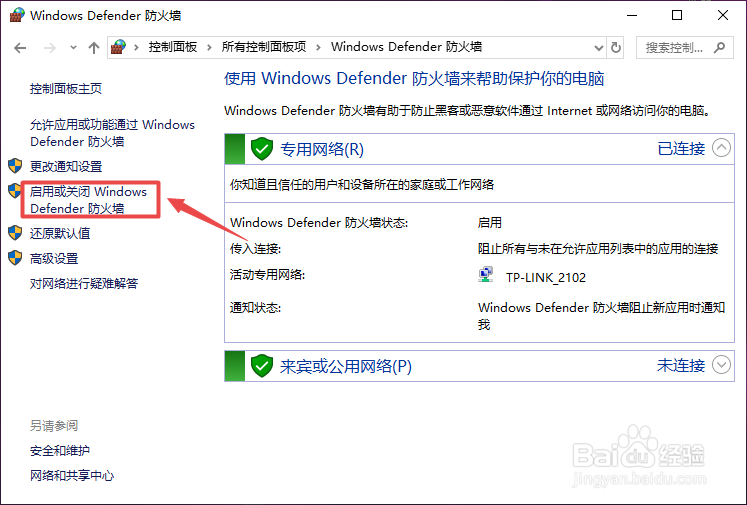This screenshot has width=747, height=505.
Task: Open 启用或关闭 Windows Defender 防火墙
Action: (89, 200)
